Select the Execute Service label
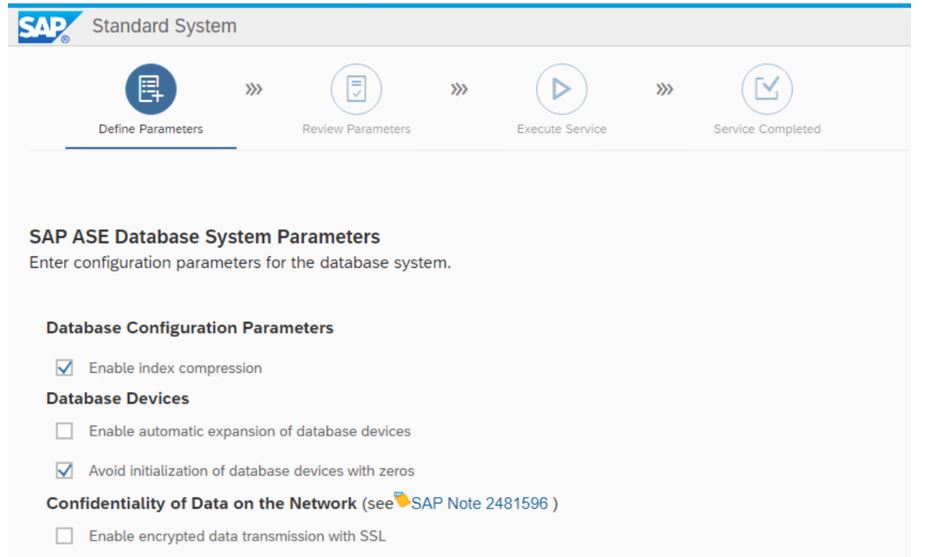 [562, 129]
